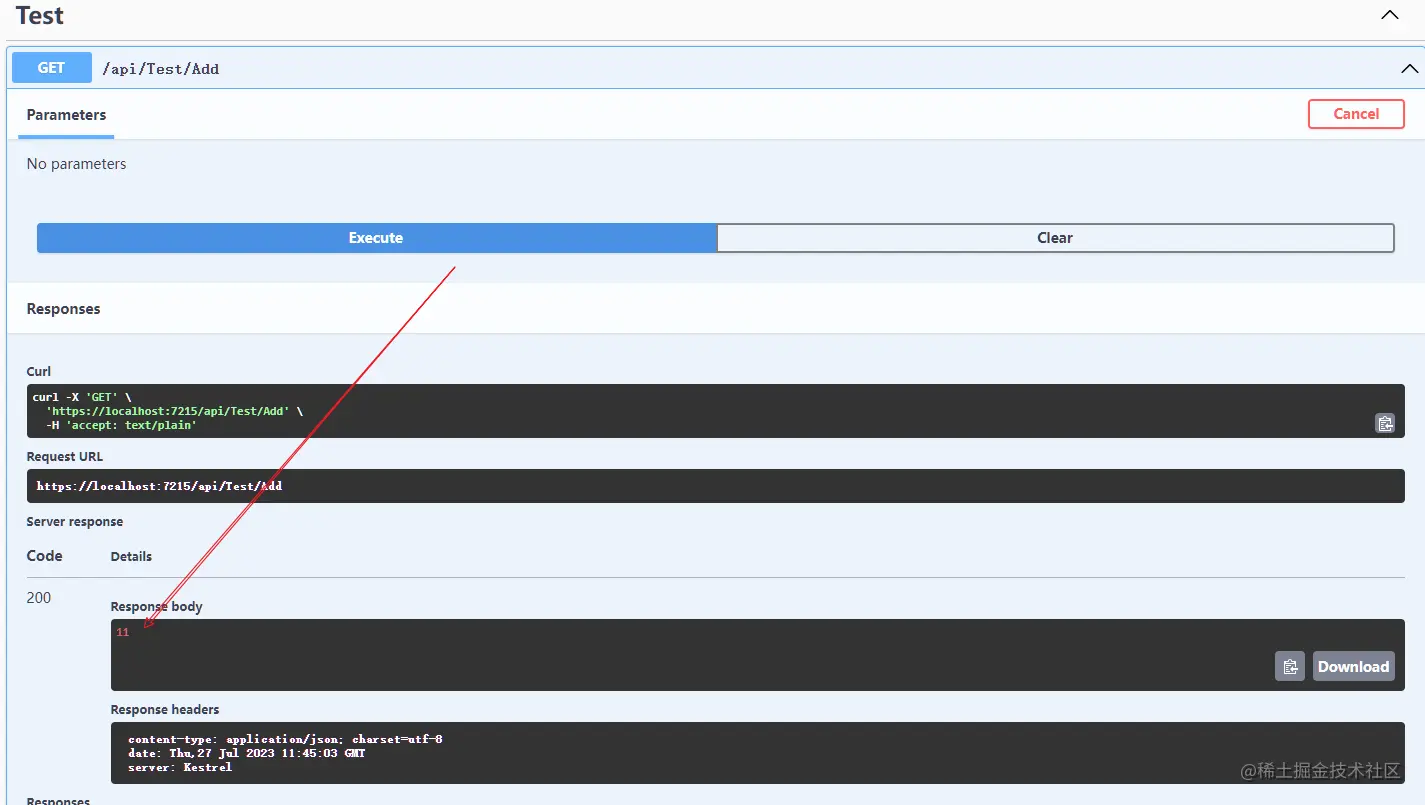This screenshot has height=805, width=1425.
Task: Click the Code column header
Action: pyautogui.click(x=44, y=556)
